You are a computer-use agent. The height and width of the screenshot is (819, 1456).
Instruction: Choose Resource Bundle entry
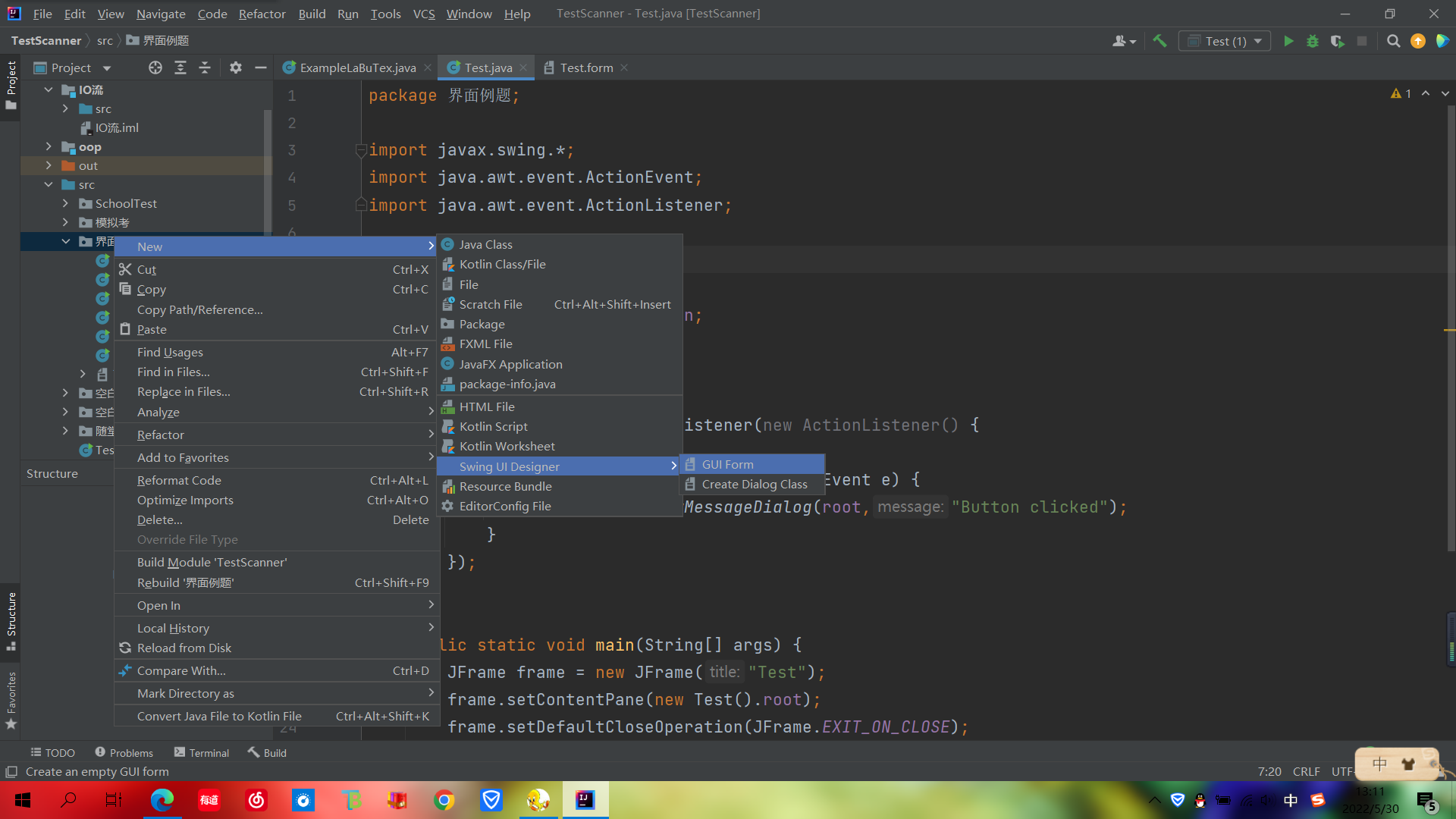point(560,486)
